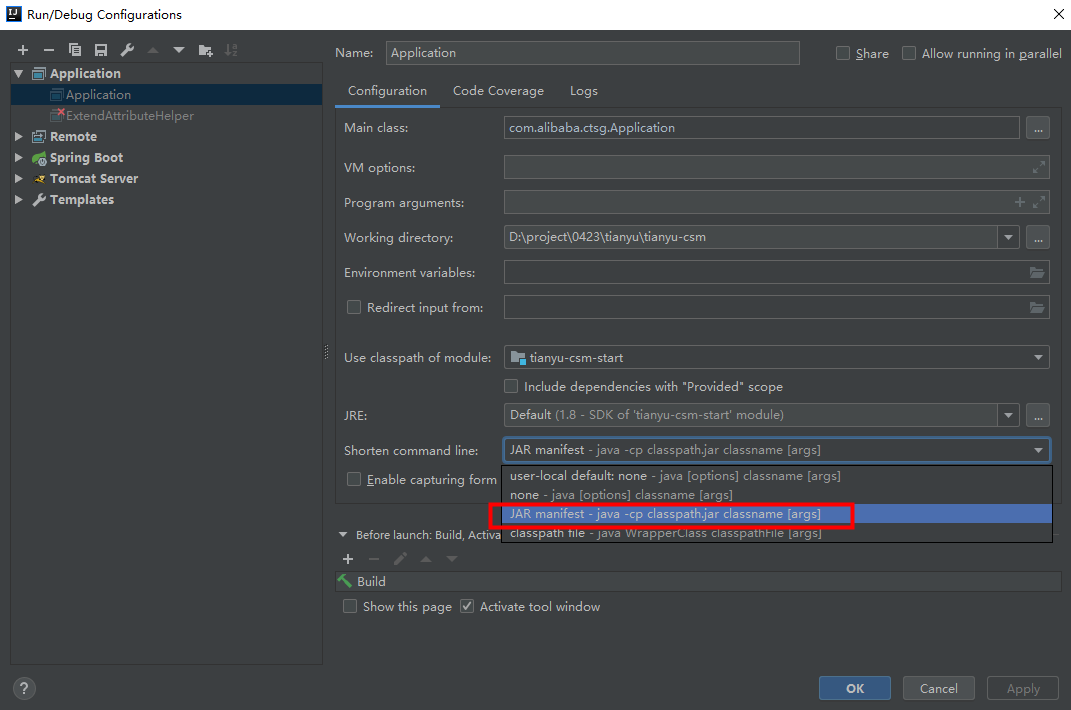1071x710 pixels.
Task: Open the Working directory dropdown
Action: [1009, 237]
